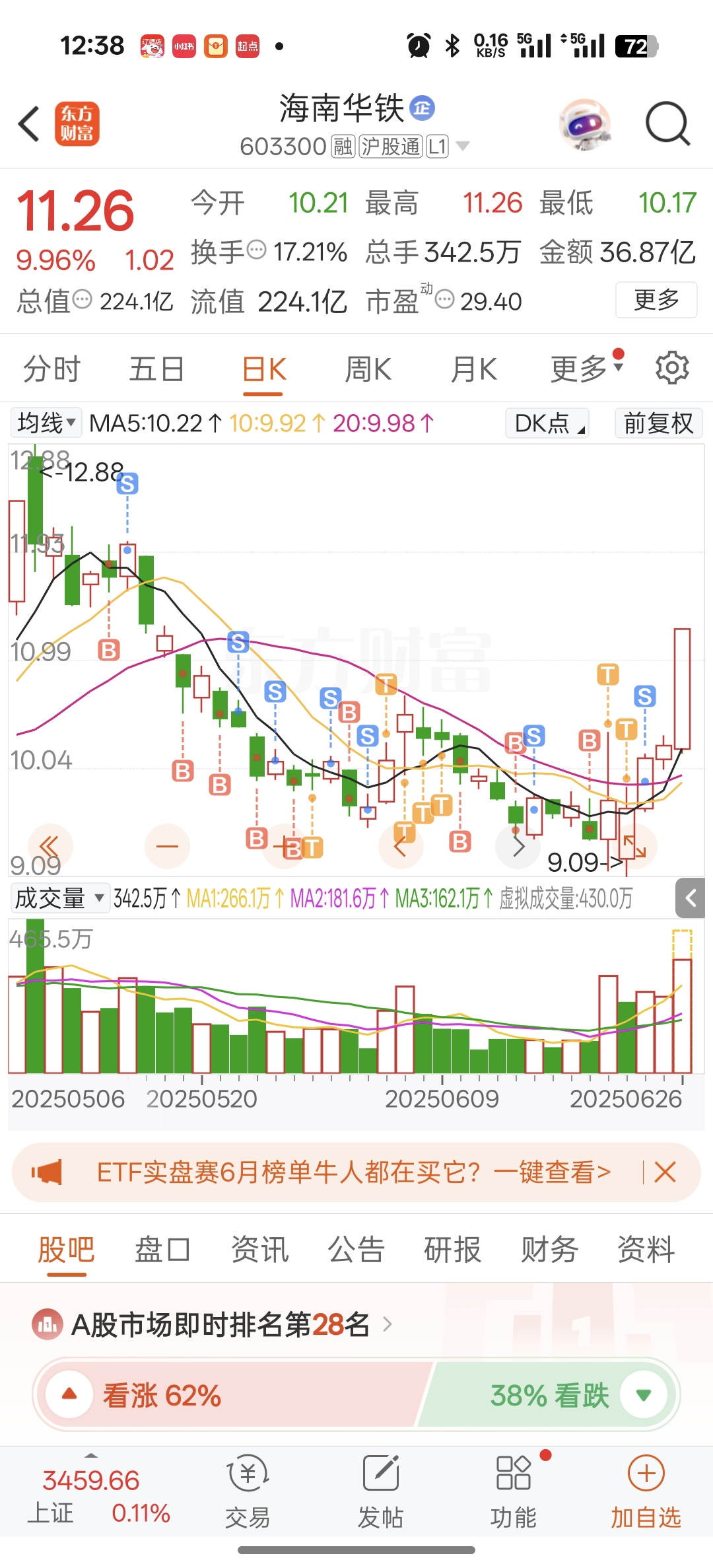Toggle the DK点 option

(x=547, y=423)
